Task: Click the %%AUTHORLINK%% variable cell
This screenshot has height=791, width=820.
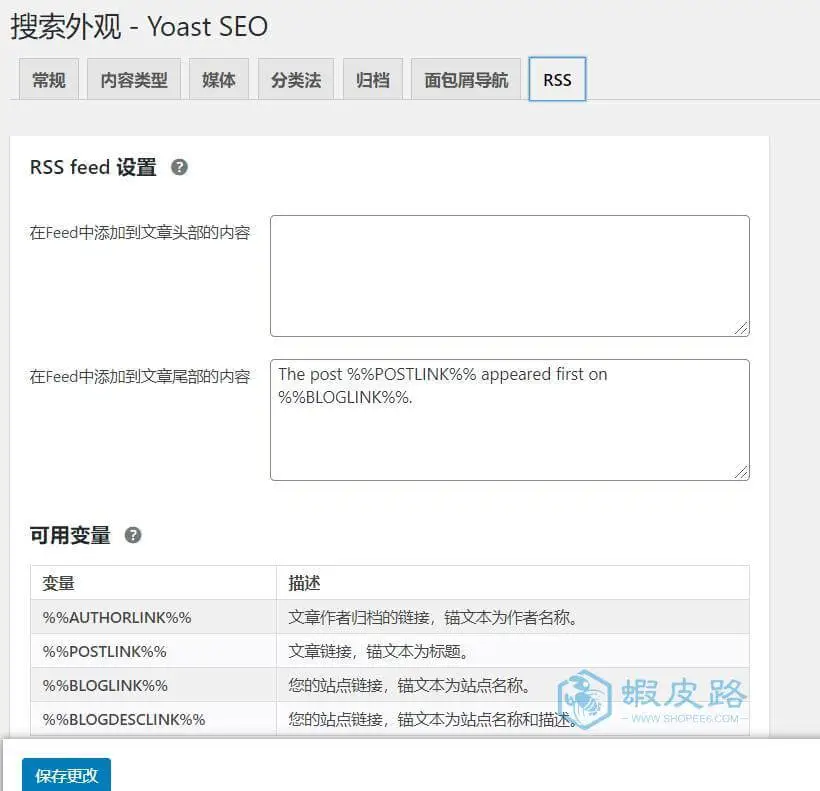Action: (x=153, y=617)
